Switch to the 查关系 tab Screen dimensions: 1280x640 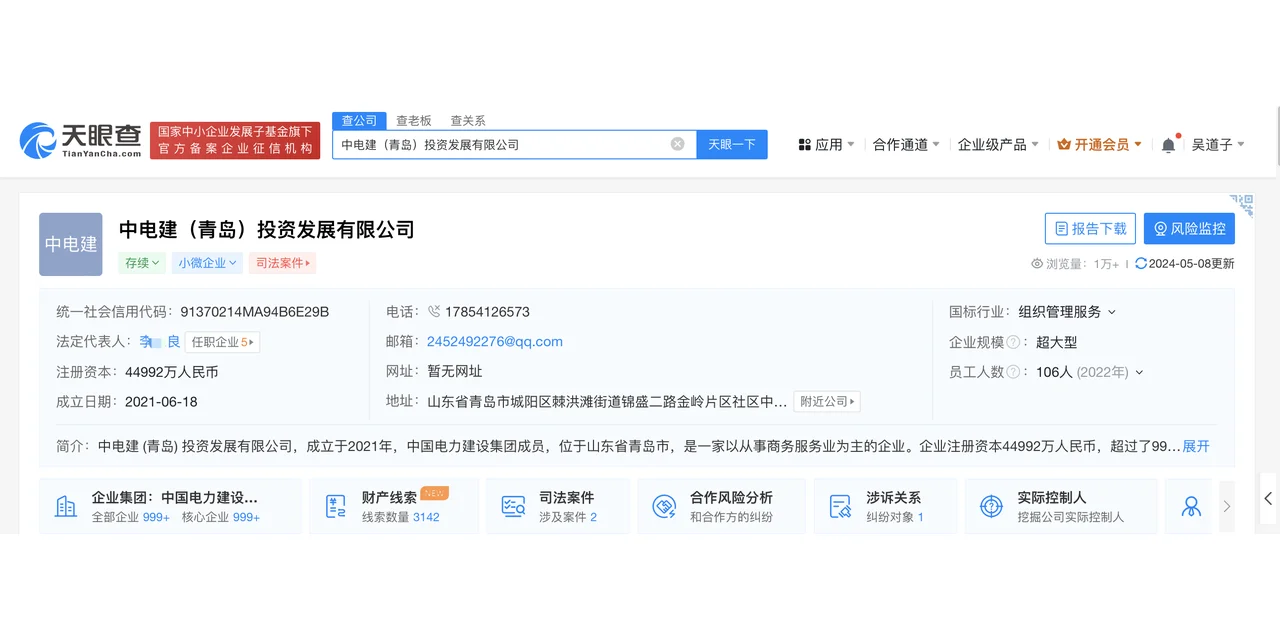point(467,119)
